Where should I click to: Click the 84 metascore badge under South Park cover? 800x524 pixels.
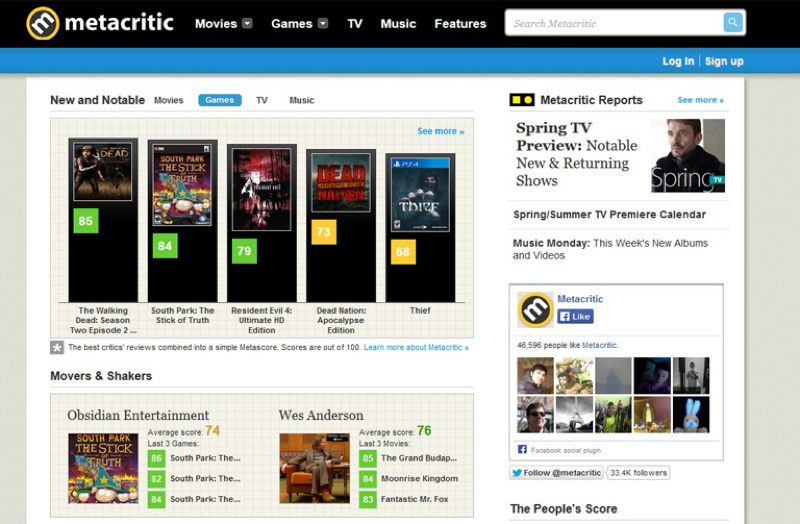click(x=165, y=246)
